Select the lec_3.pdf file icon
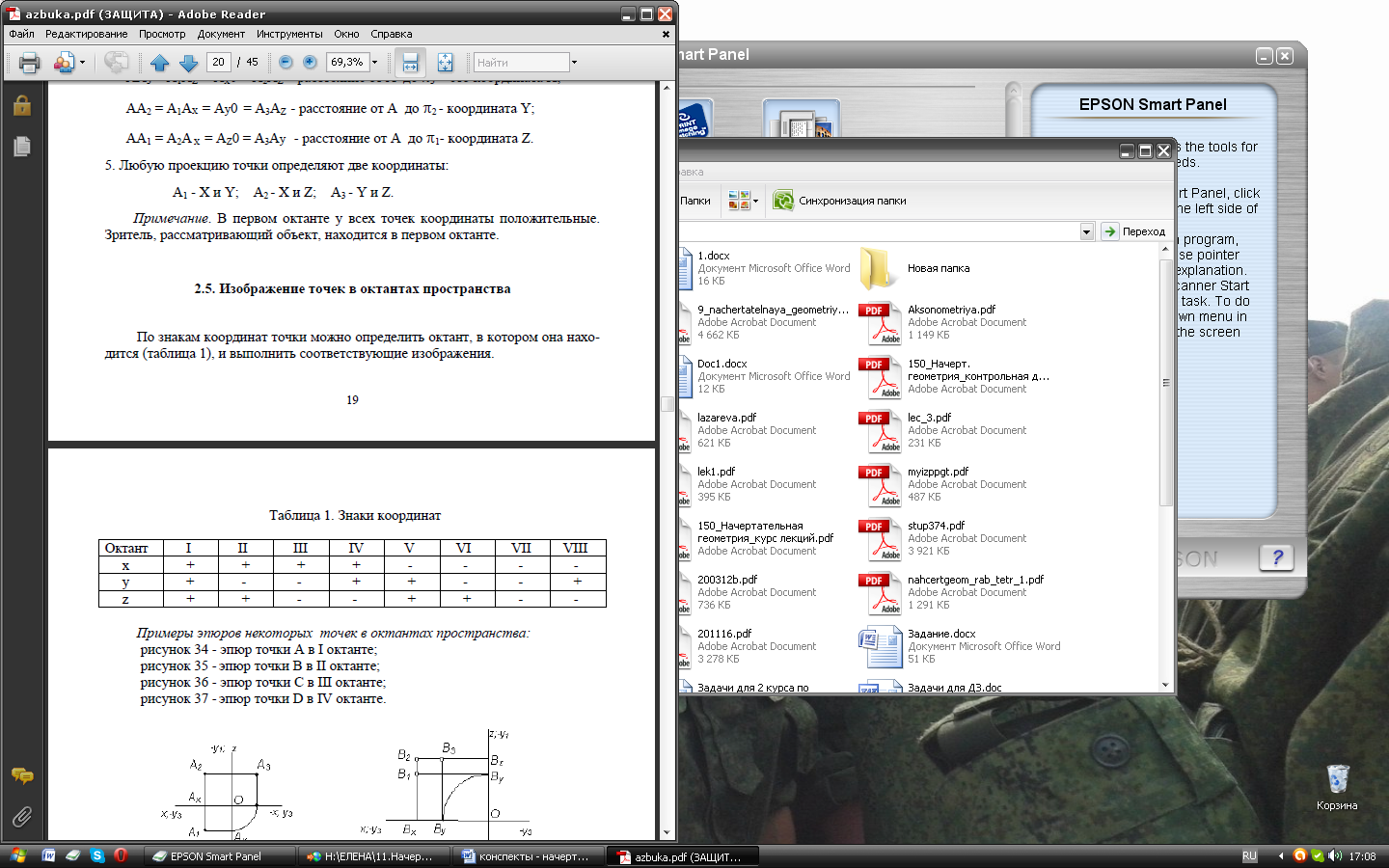1389x868 pixels. (x=879, y=431)
